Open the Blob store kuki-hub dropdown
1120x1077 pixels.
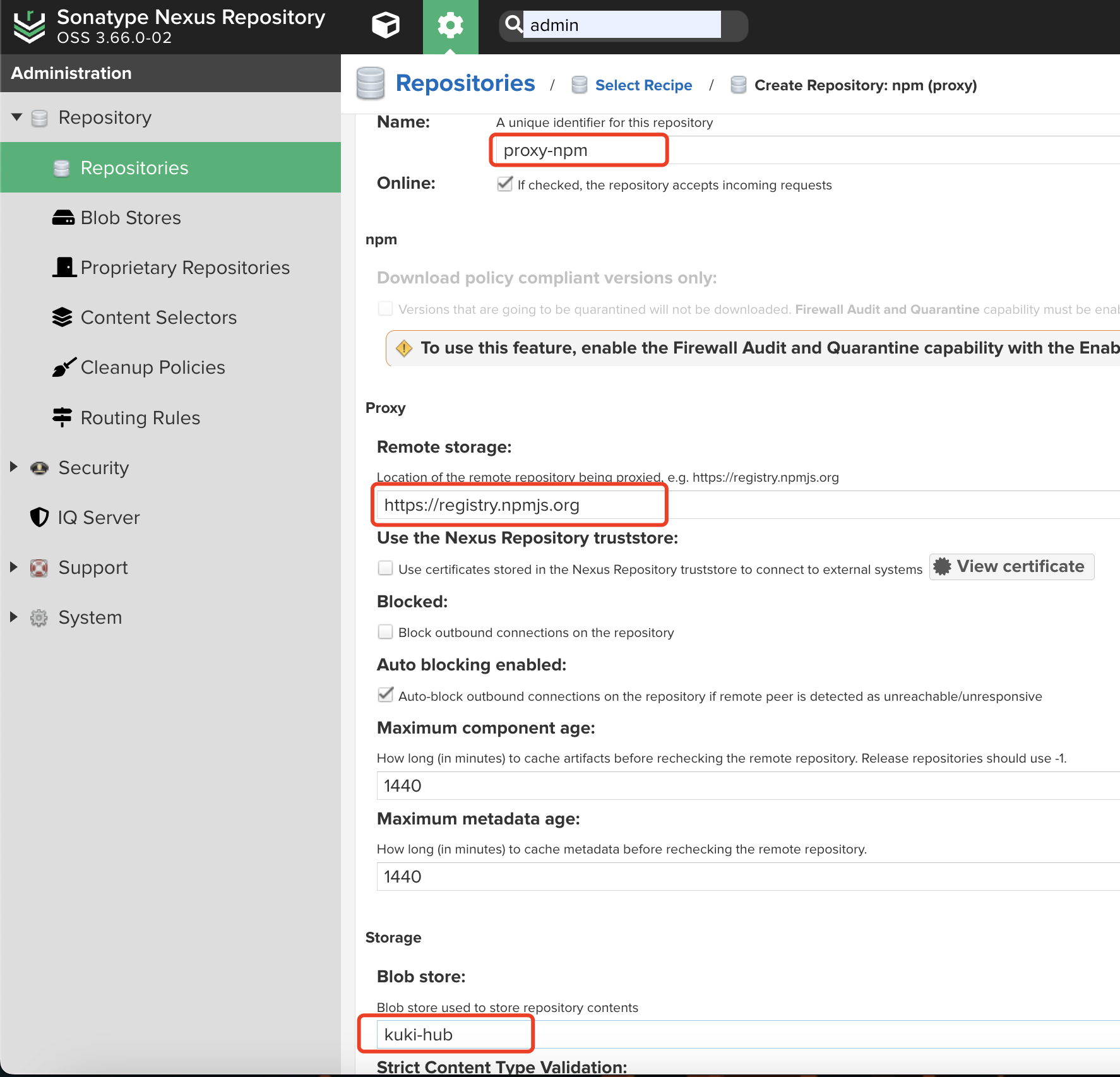[748, 1034]
